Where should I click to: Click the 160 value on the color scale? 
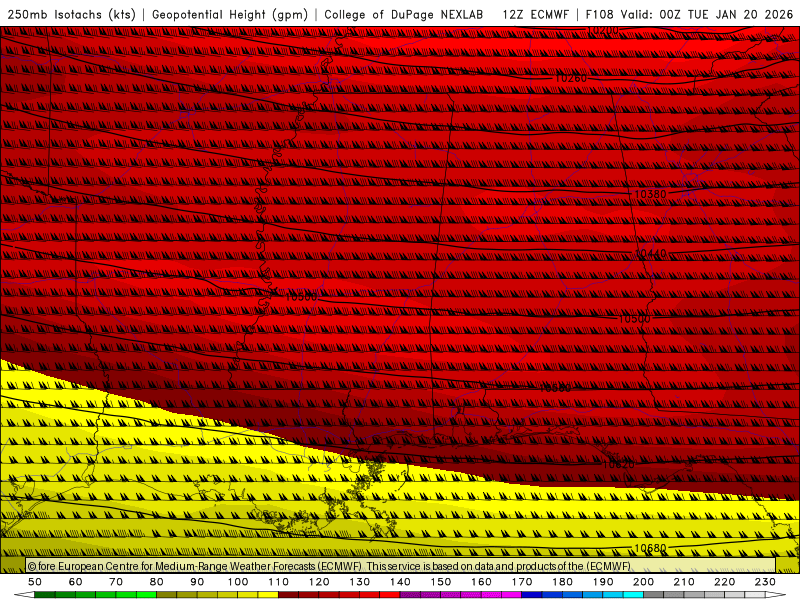pos(481,582)
